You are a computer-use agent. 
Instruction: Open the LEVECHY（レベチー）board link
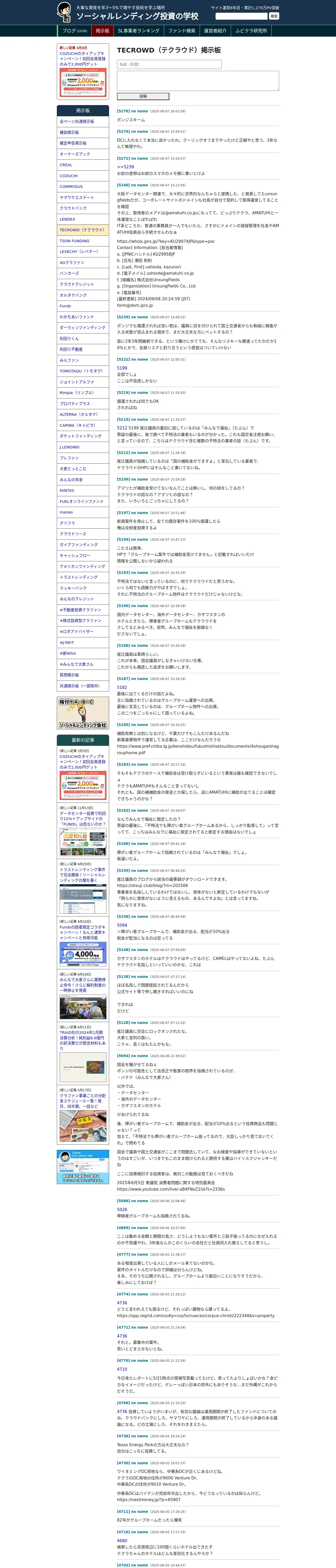(x=83, y=252)
